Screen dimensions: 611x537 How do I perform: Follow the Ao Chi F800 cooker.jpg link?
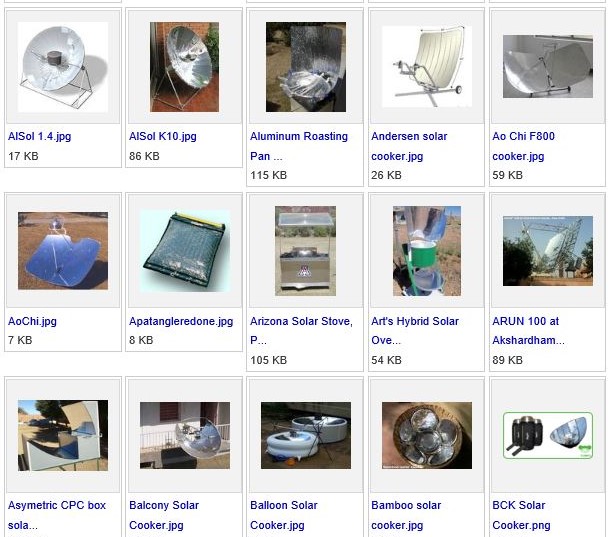(x=523, y=146)
